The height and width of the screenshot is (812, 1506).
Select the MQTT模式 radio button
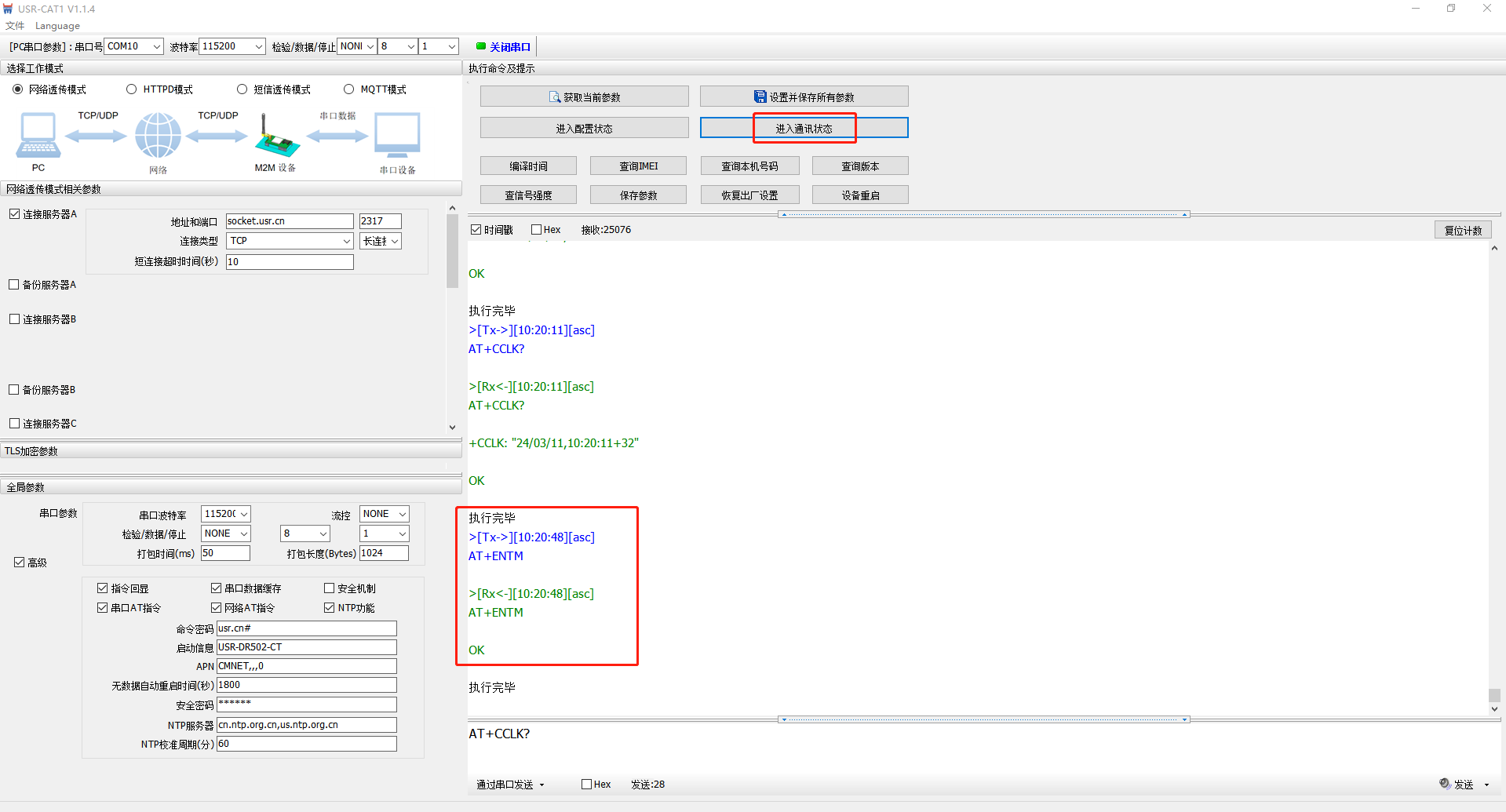click(x=349, y=89)
